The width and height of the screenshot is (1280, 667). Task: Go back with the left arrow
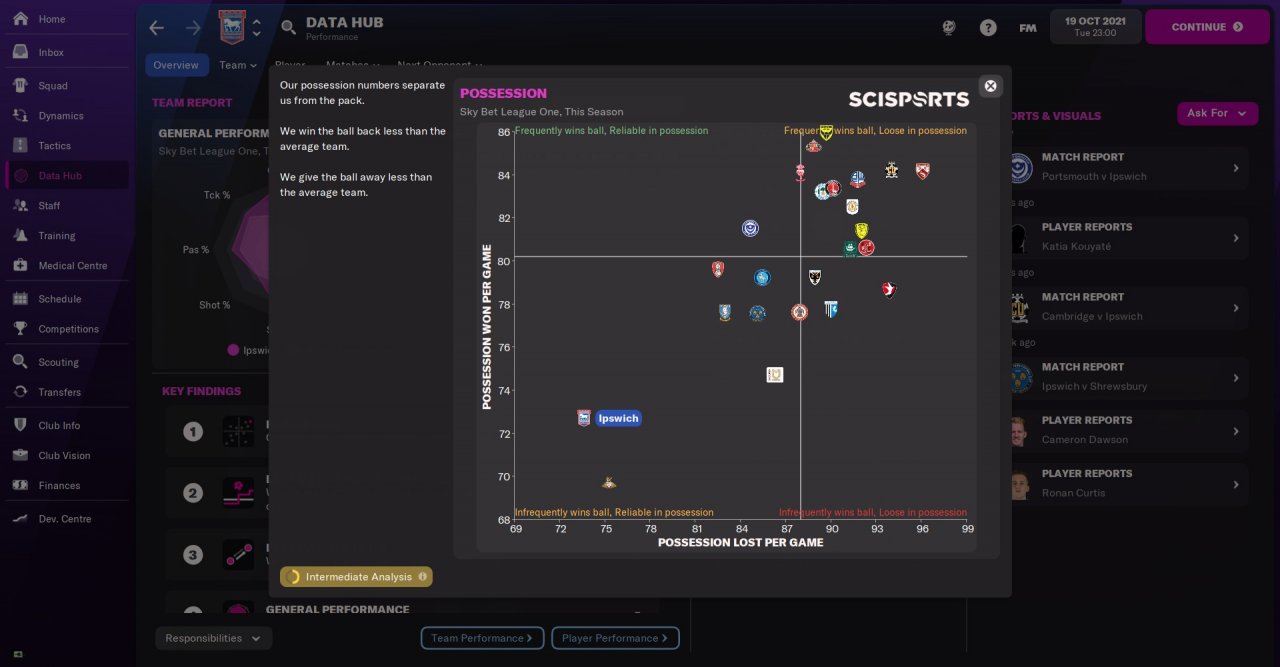pos(156,28)
